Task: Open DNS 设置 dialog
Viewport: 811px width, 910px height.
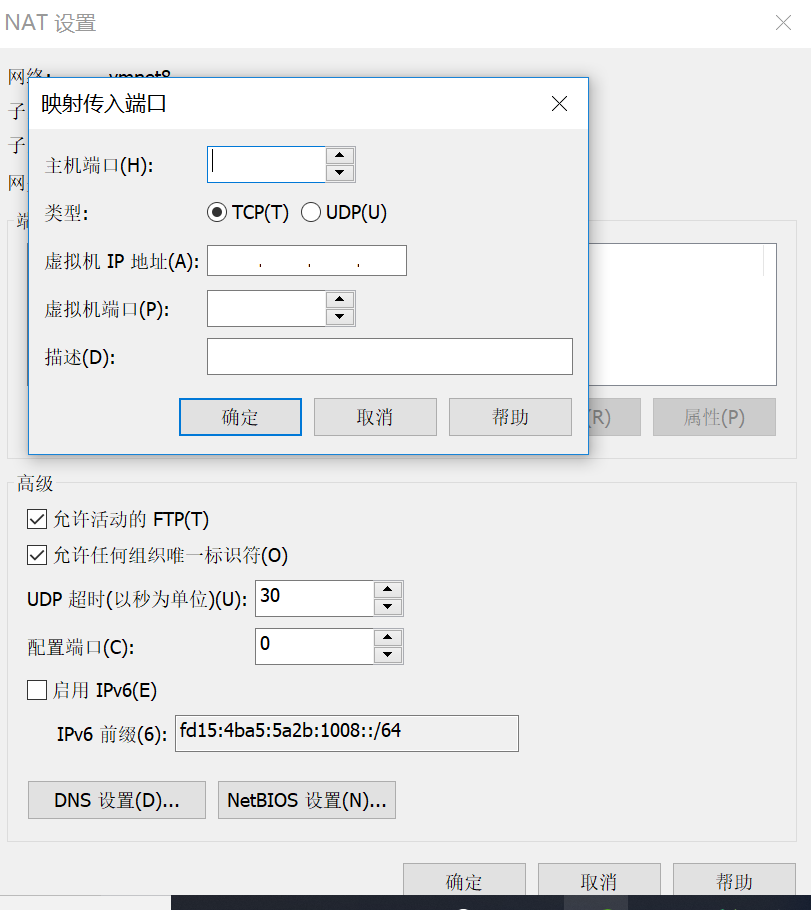Action: 117,800
